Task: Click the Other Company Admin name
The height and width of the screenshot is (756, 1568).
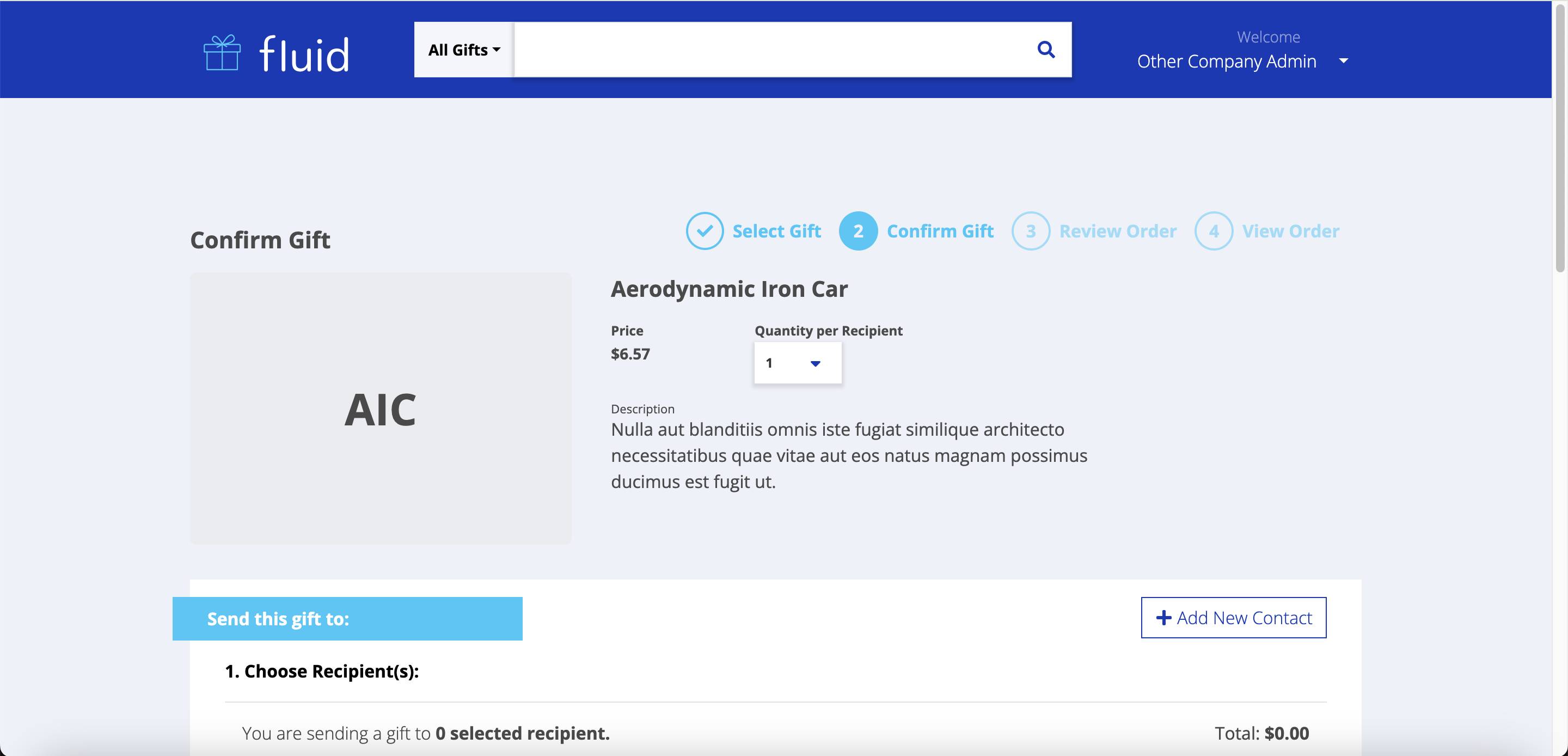Action: point(1226,61)
